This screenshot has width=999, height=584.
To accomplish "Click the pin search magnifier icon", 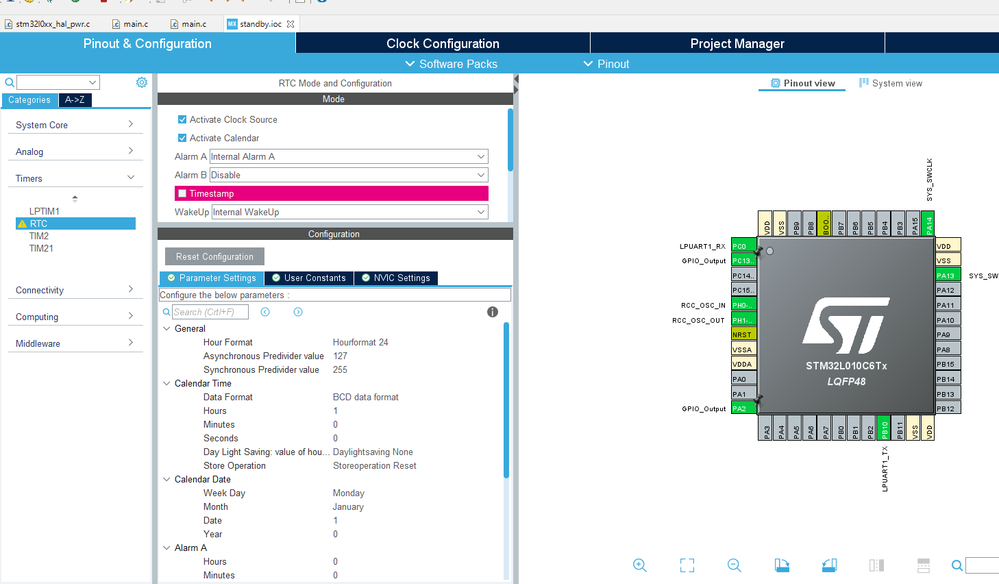I will (x=957, y=565).
